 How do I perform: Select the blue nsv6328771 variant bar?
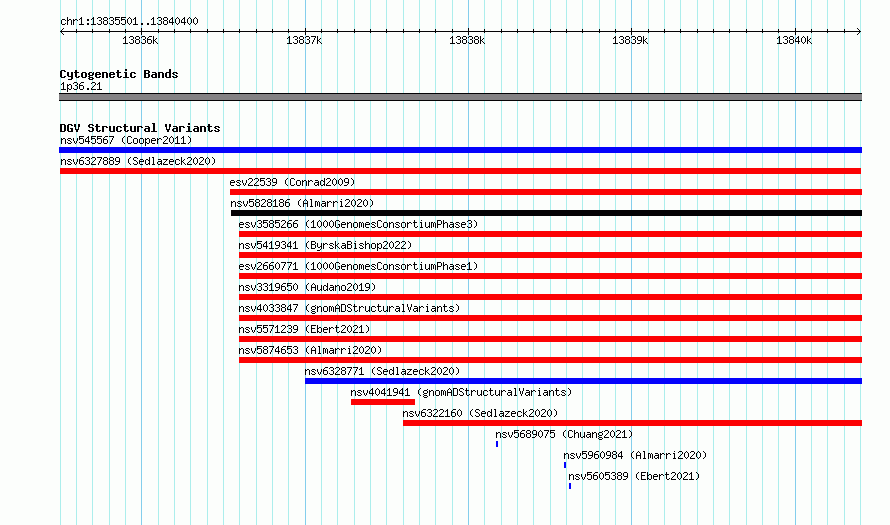click(x=583, y=381)
